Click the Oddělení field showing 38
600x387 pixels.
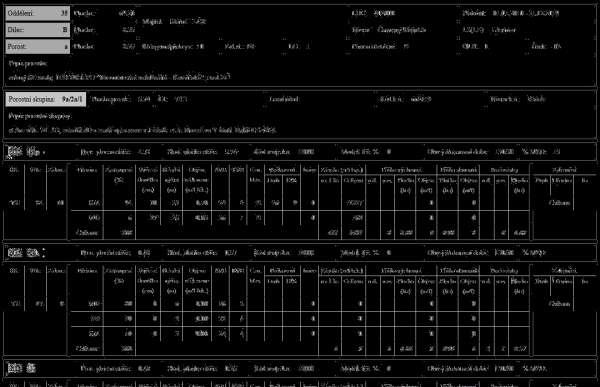tap(38, 13)
